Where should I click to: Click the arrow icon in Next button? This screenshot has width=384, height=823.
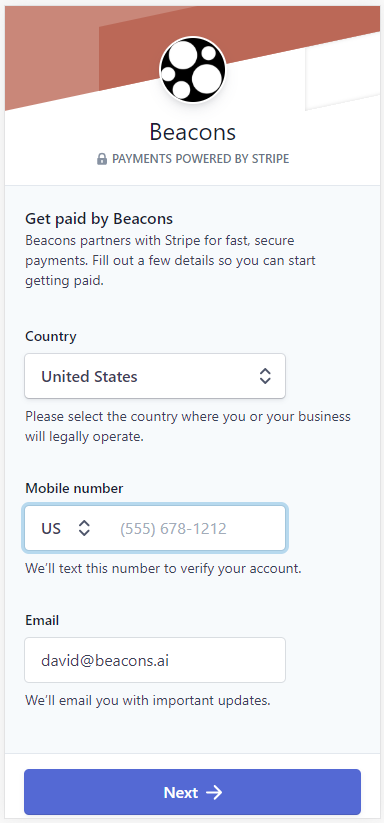tap(214, 792)
